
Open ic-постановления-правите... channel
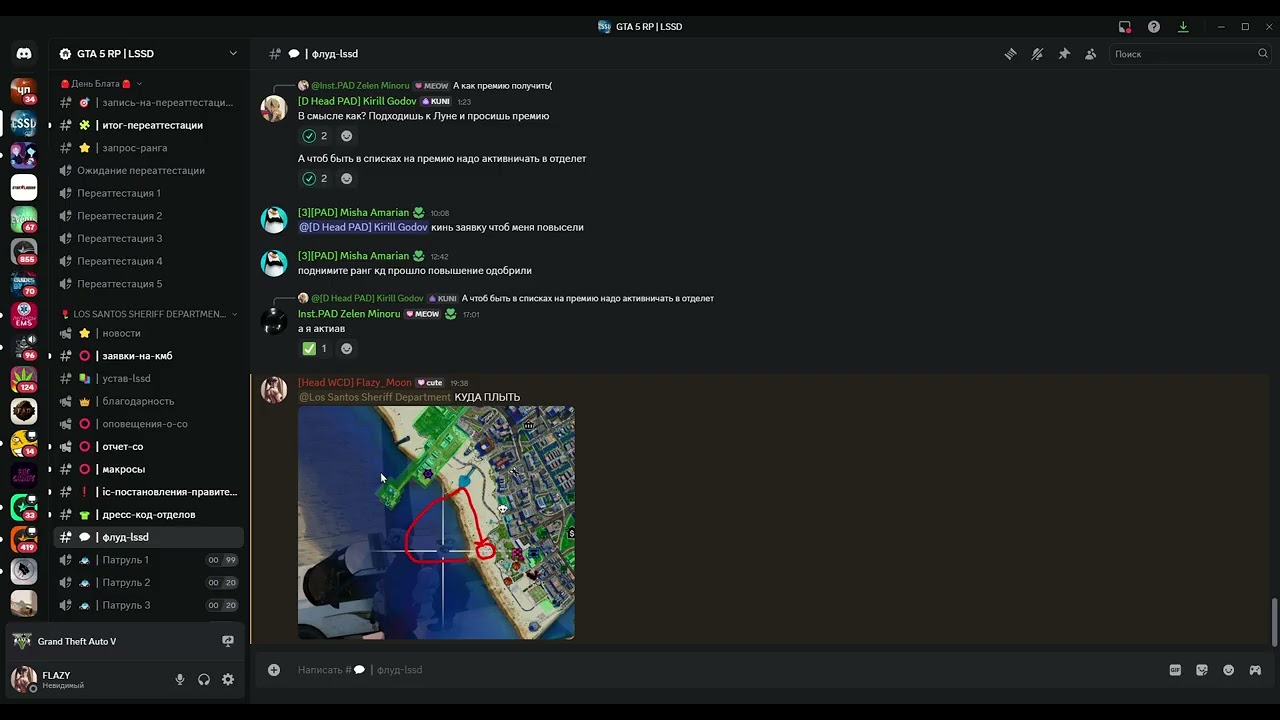(149, 492)
